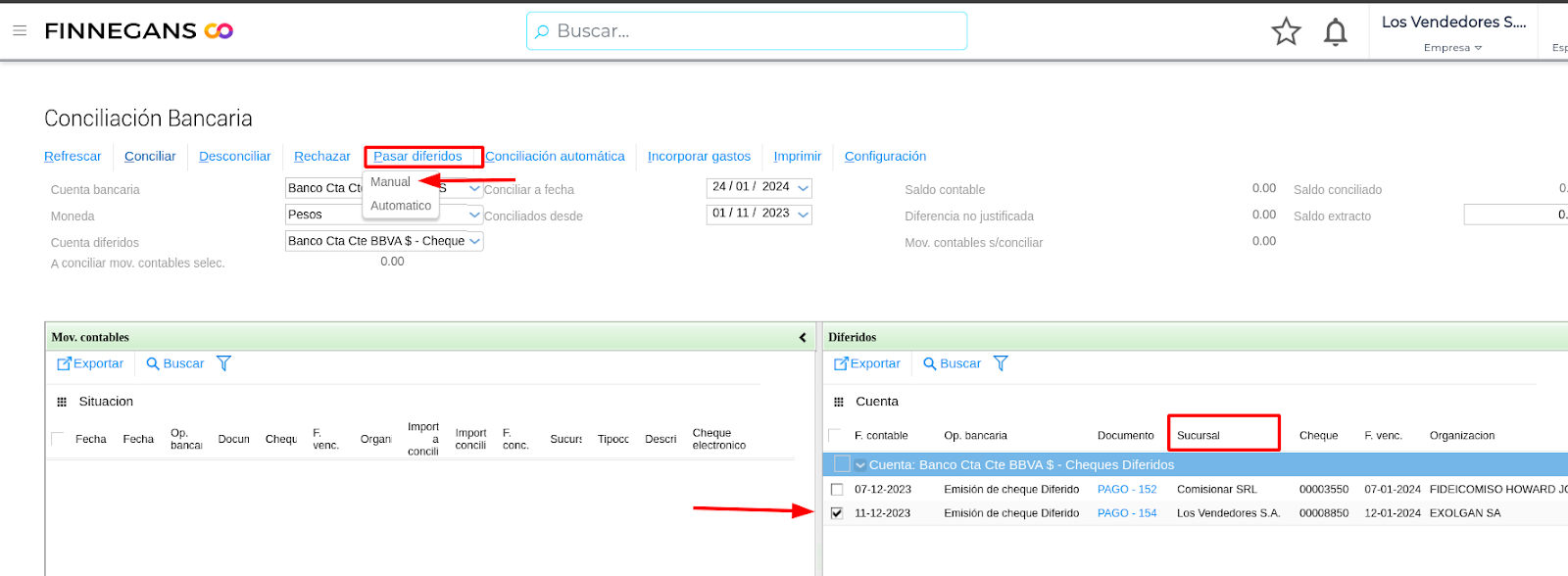1568x576 pixels.
Task: Open the hamburger main menu
Action: (x=20, y=31)
